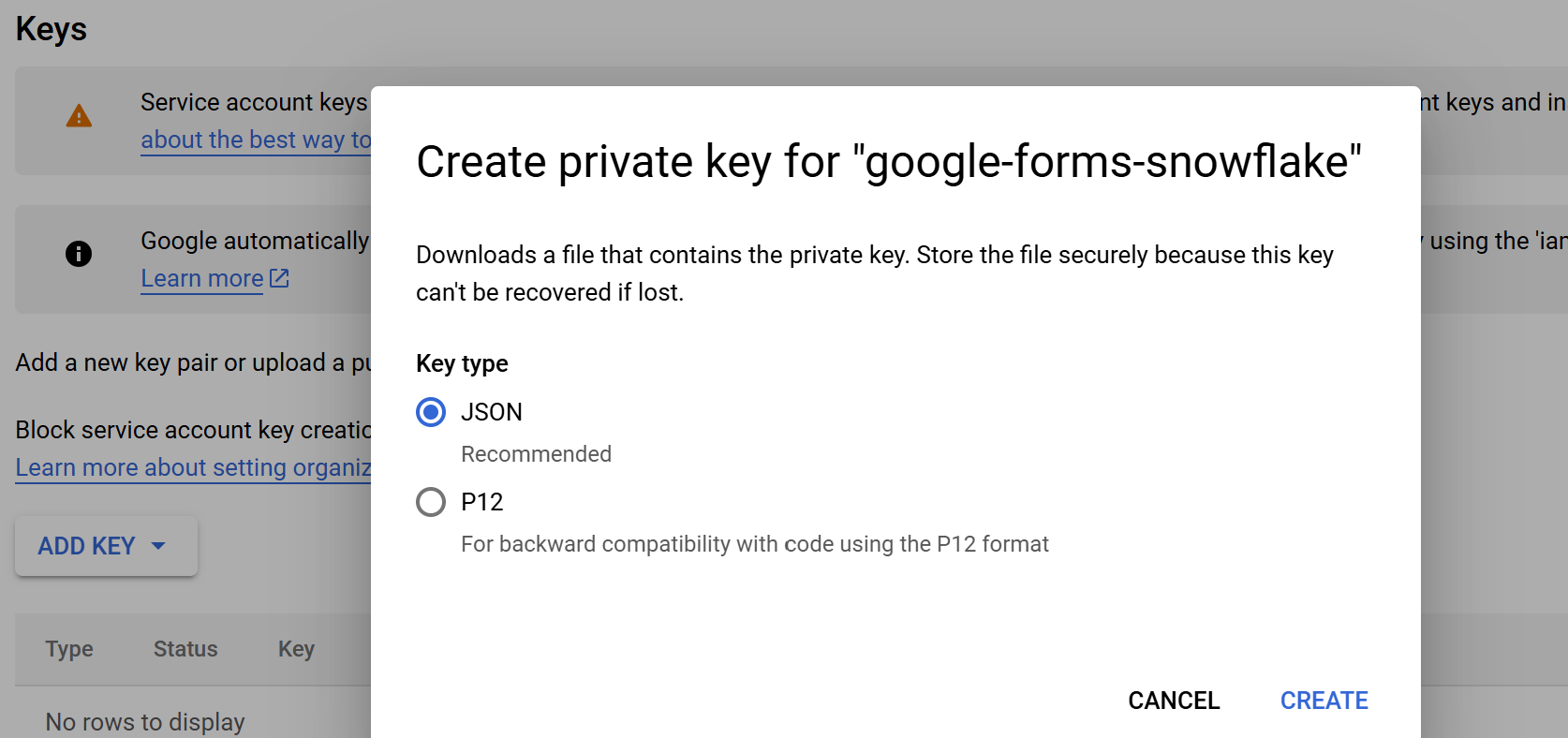Click the Keys page heading
This screenshot has height=738, width=1568.
(52, 29)
